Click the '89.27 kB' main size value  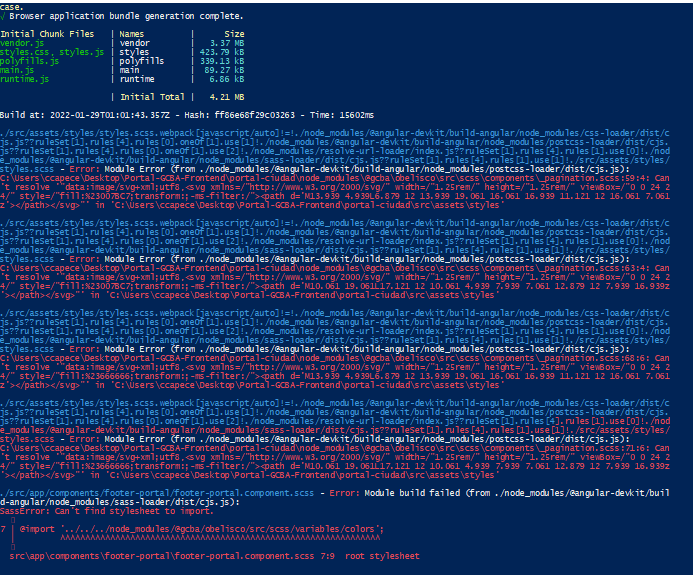click(224, 70)
